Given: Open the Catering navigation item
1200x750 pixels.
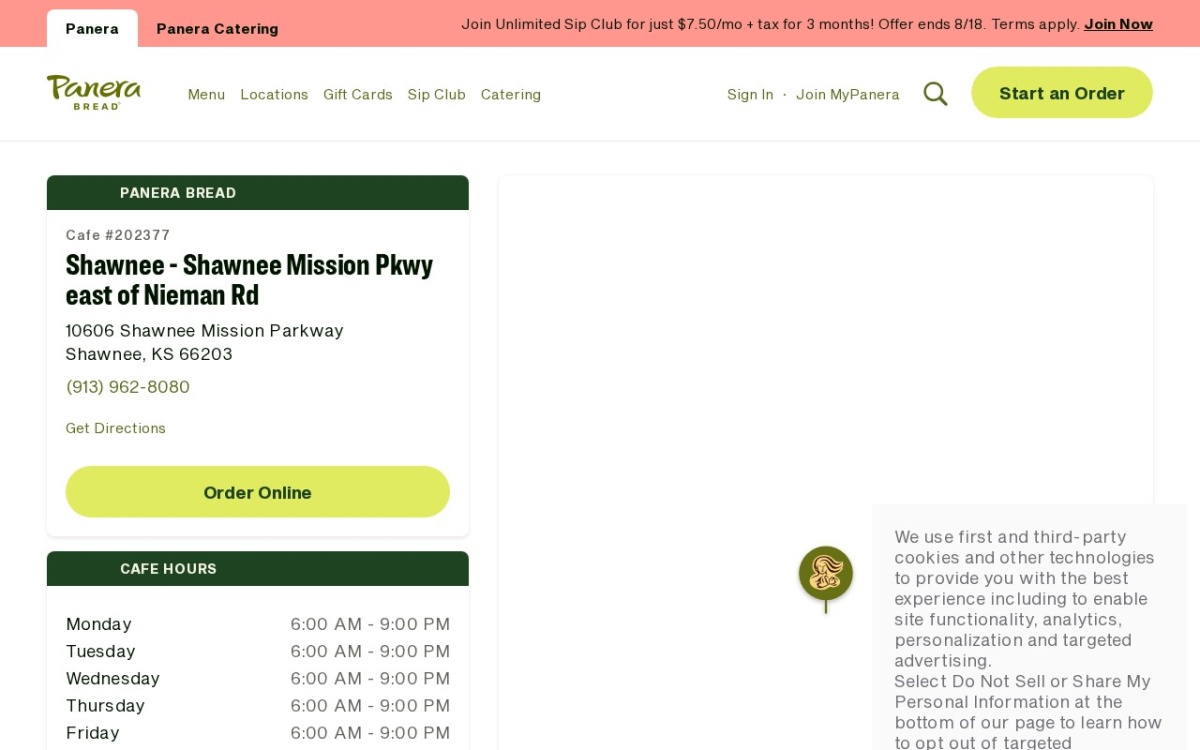Looking at the screenshot, I should click(x=511, y=94).
